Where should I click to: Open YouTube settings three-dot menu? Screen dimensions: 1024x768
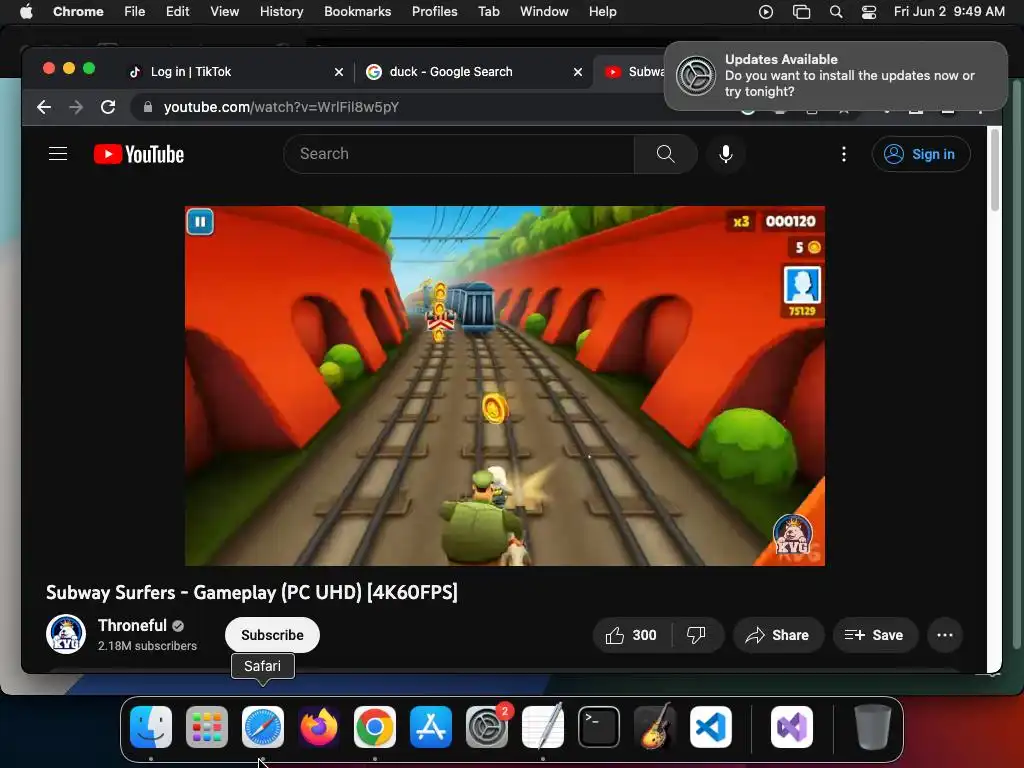pos(844,154)
